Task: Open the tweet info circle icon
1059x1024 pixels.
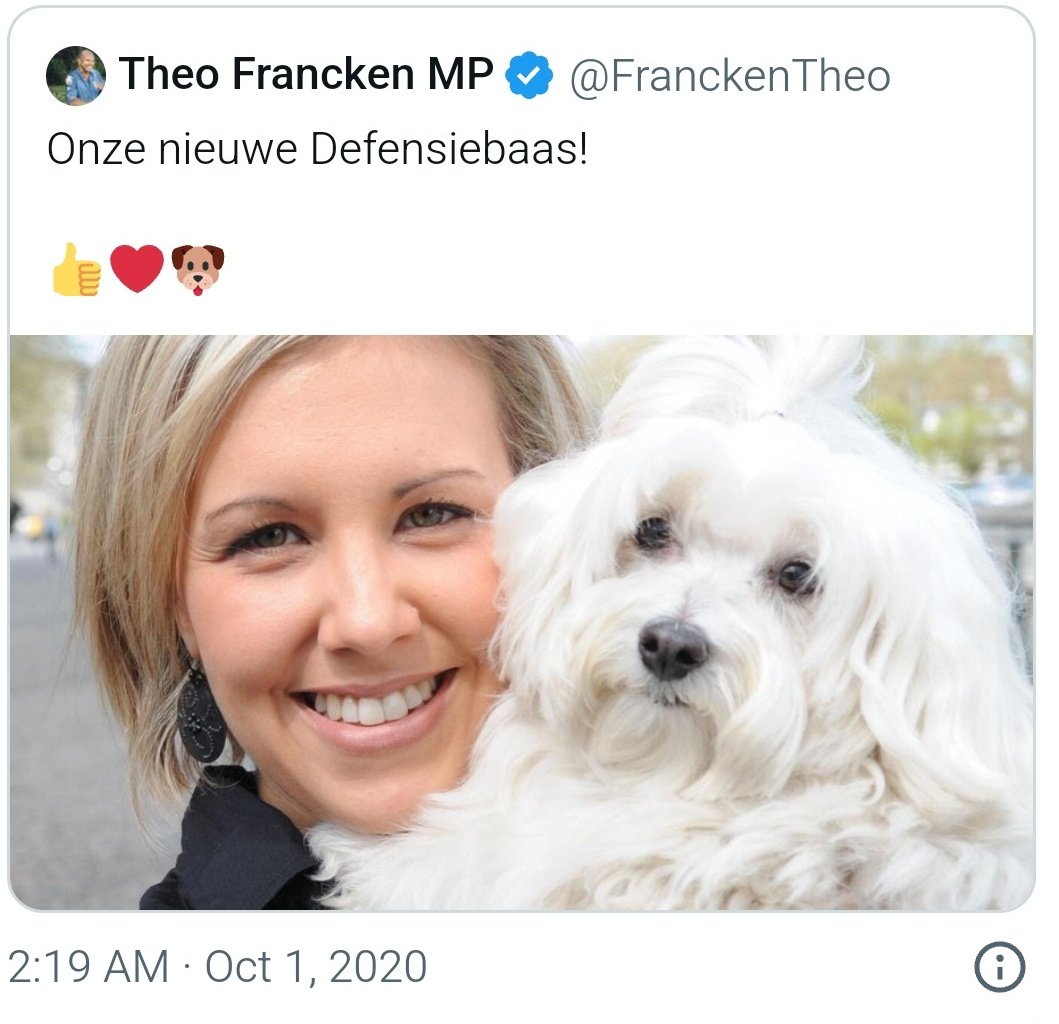Action: [x=1000, y=967]
